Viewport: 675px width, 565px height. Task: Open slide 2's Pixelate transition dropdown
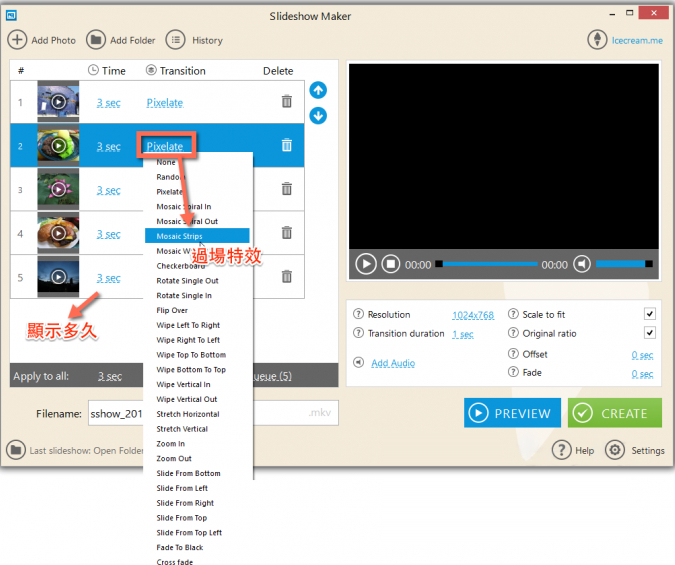pos(165,146)
